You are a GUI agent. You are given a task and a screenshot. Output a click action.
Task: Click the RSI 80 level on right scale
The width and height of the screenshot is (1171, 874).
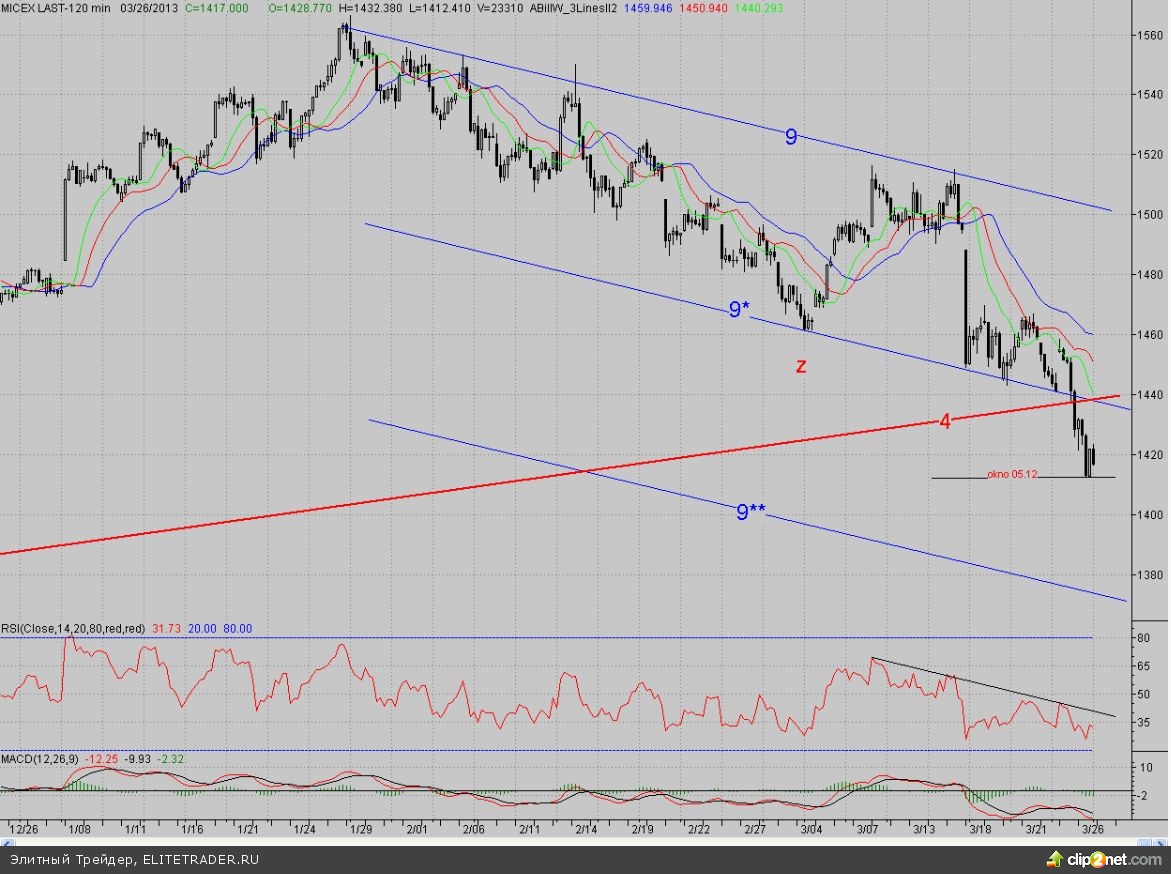point(1140,637)
